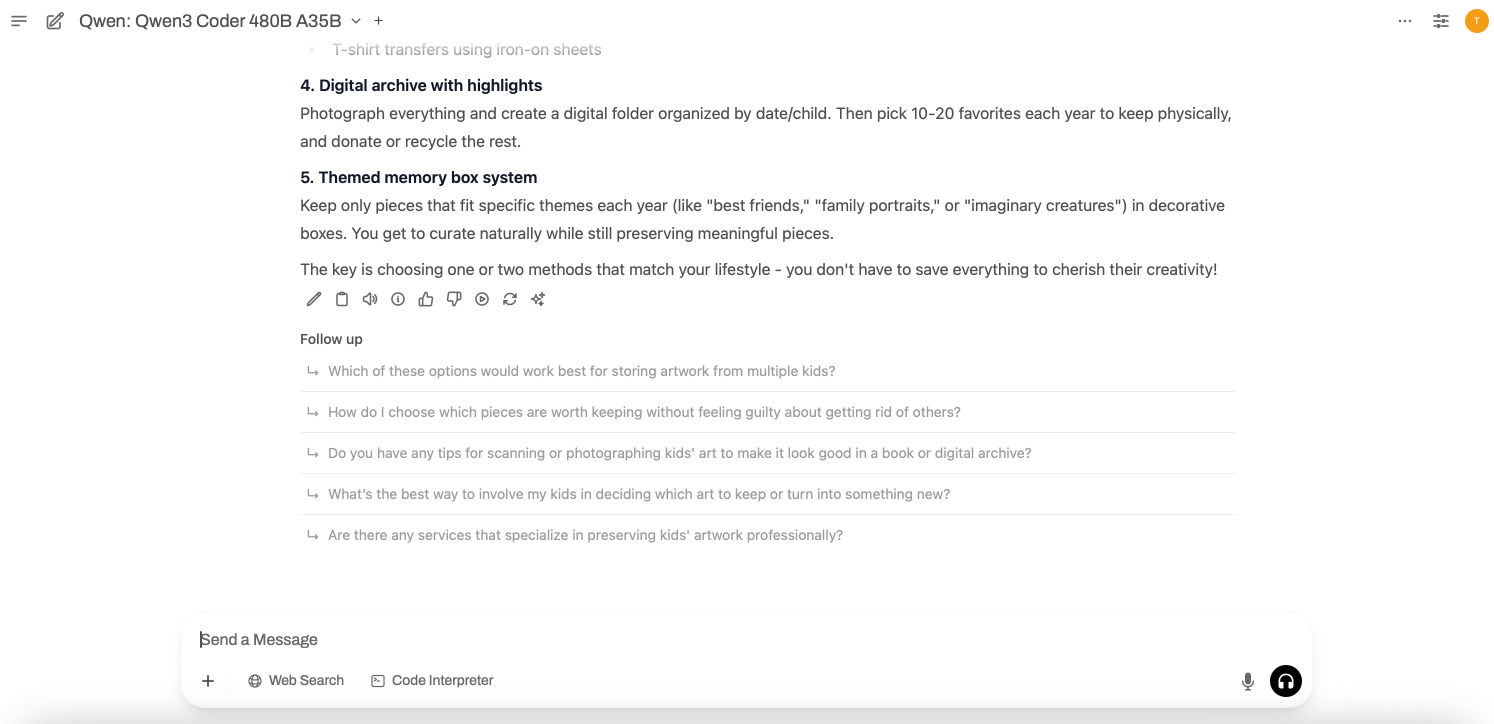This screenshot has height=724, width=1494.
Task: Select the follow-up about storing artwork from multiple kids
Action: (581, 371)
